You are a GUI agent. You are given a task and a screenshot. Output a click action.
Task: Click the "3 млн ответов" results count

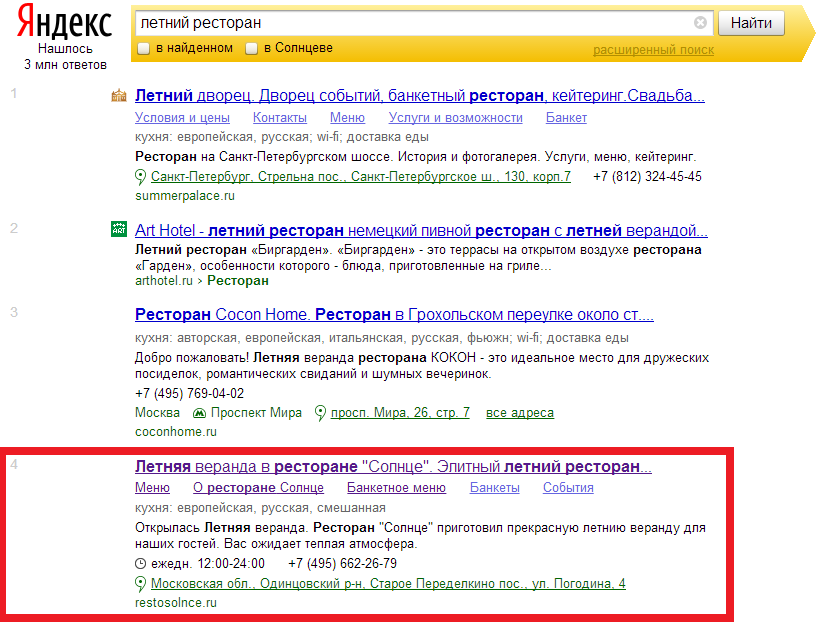click(x=66, y=65)
